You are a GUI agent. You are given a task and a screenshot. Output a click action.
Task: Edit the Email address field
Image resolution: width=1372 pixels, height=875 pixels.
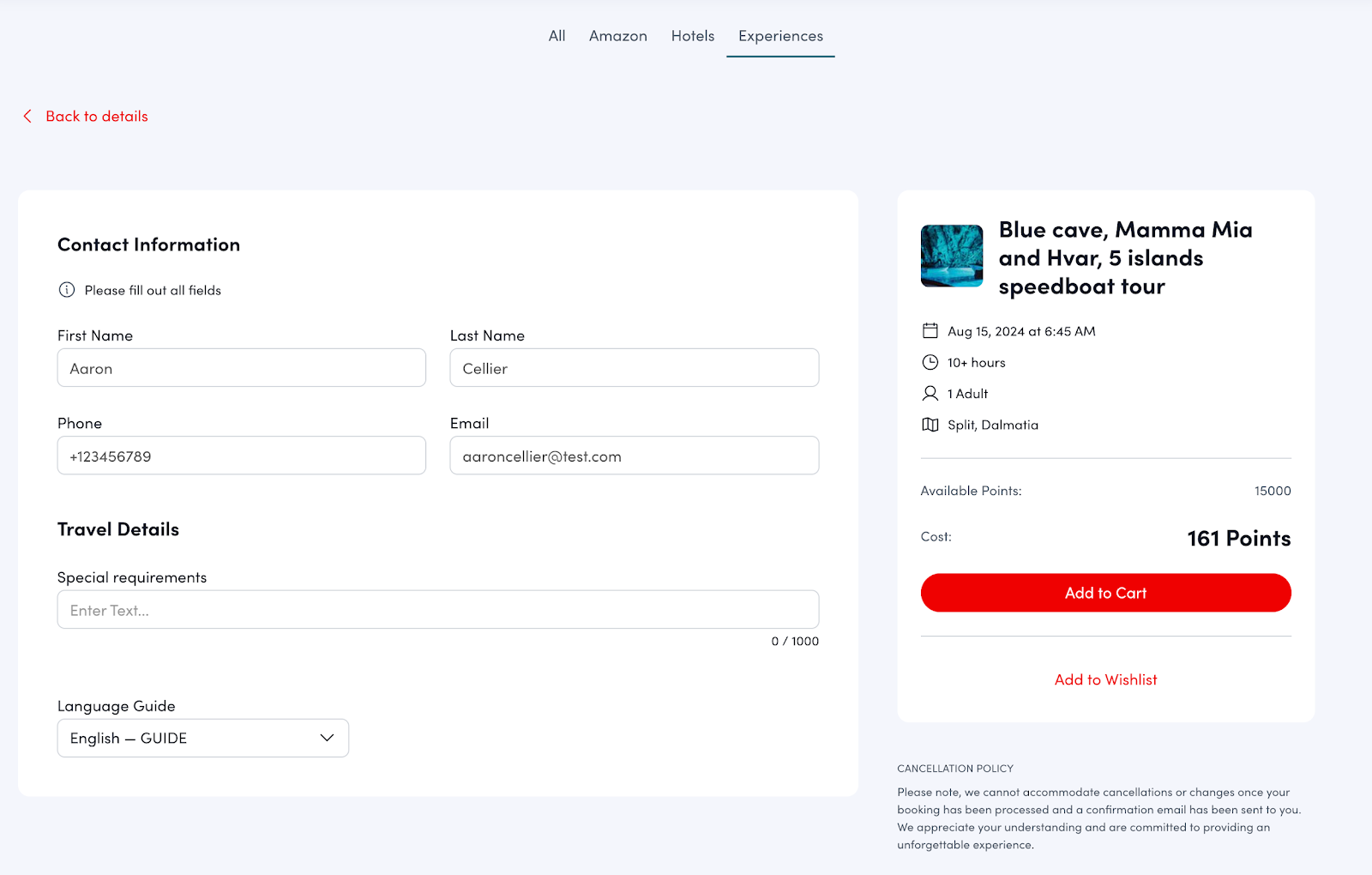click(634, 456)
